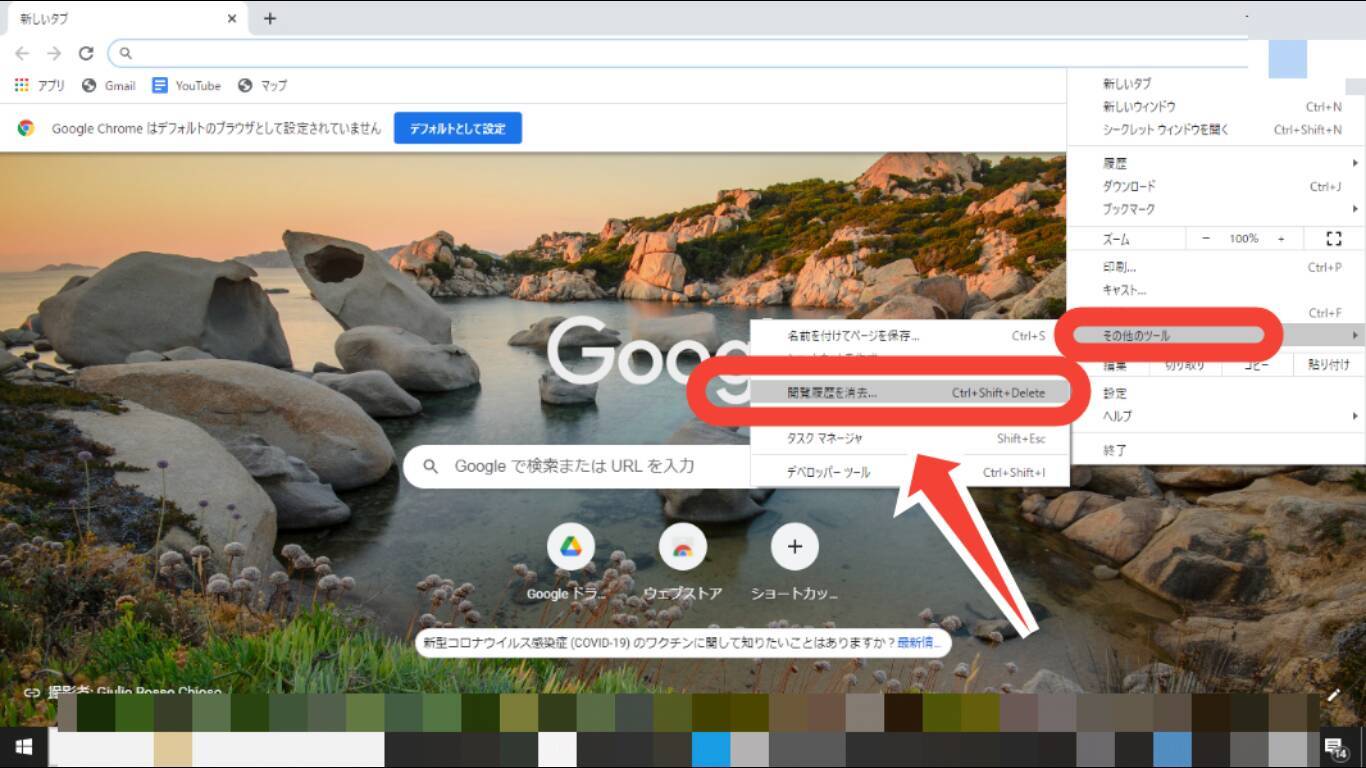Click the customize page pencil icon

1333,694
